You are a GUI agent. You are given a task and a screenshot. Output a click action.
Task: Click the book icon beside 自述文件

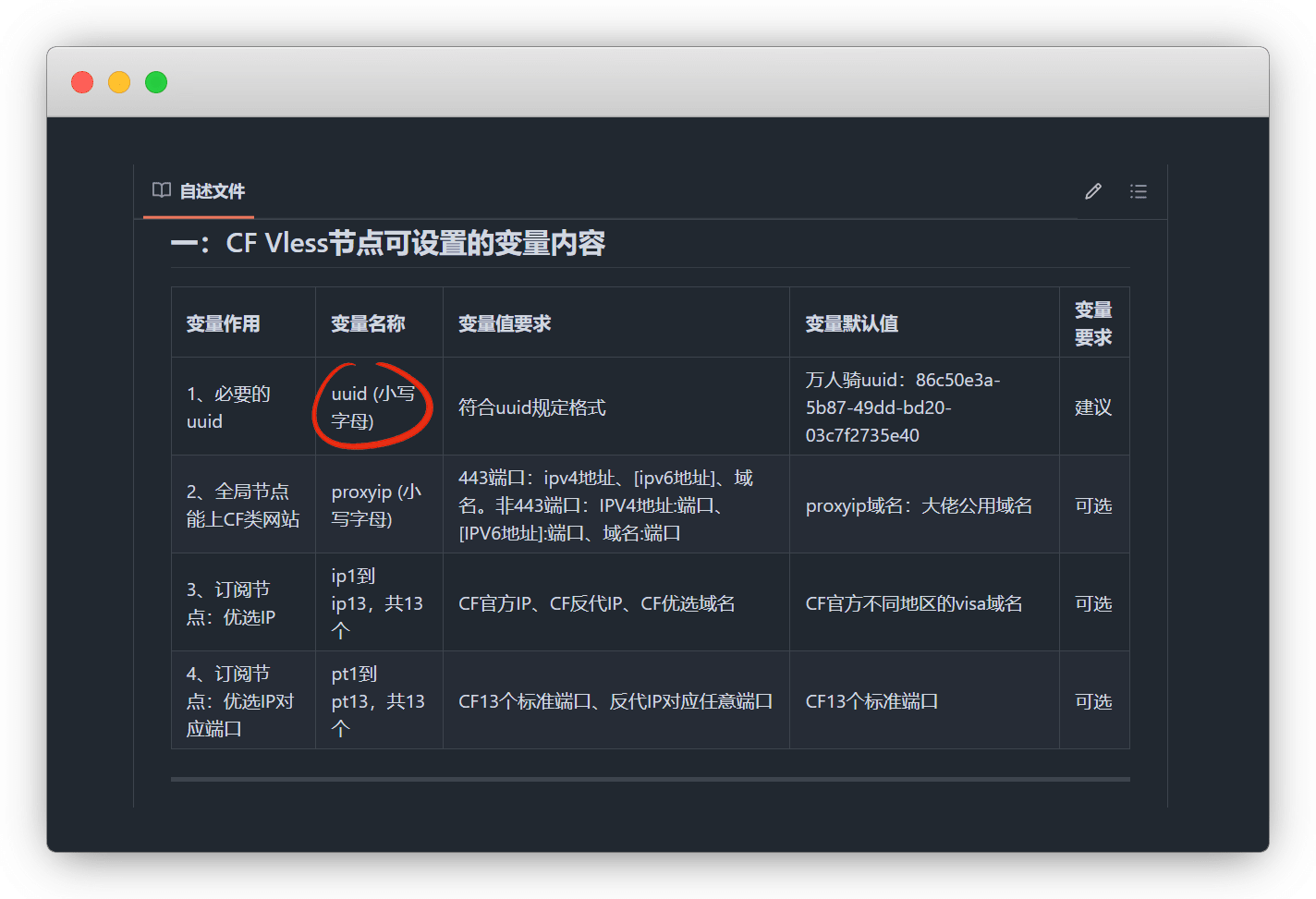point(162,190)
